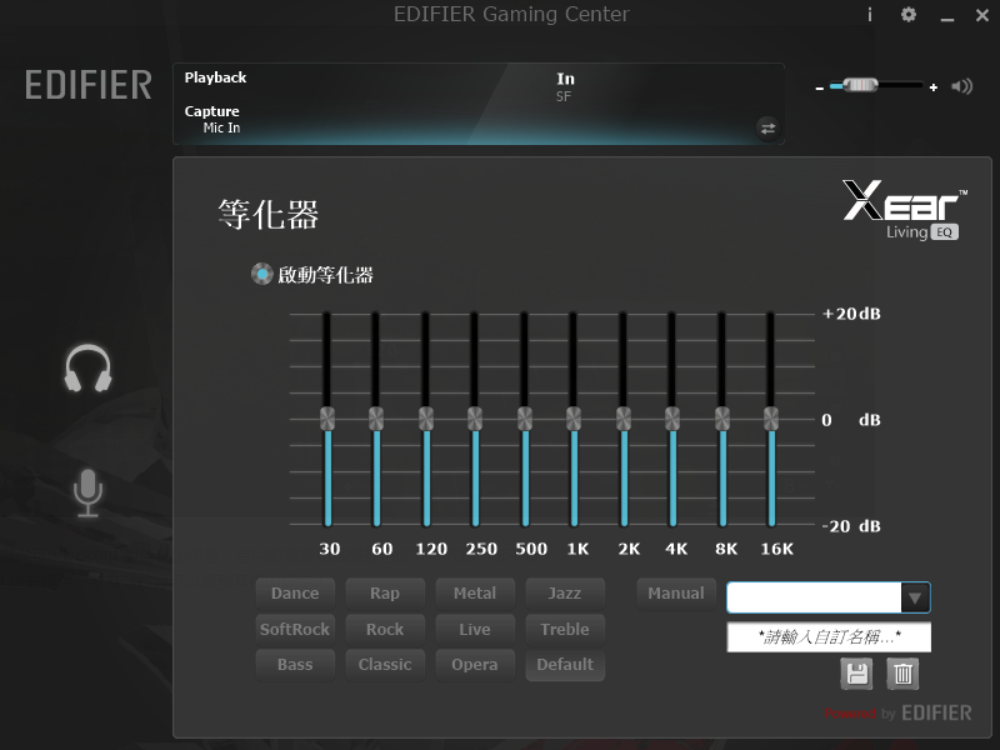Click the 16K band slider handle

[x=771, y=419]
